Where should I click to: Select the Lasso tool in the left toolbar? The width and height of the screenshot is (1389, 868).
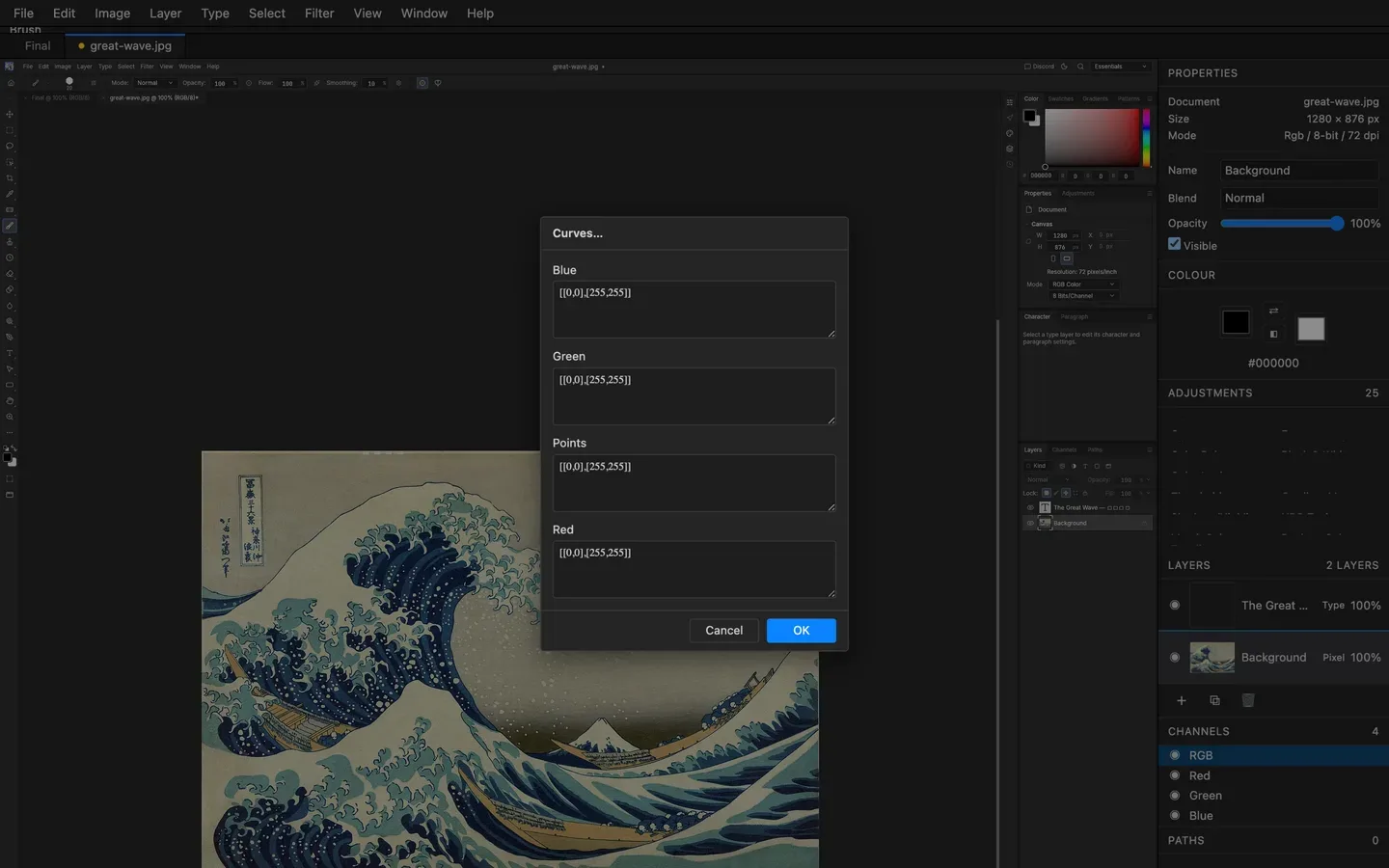[x=10, y=146]
